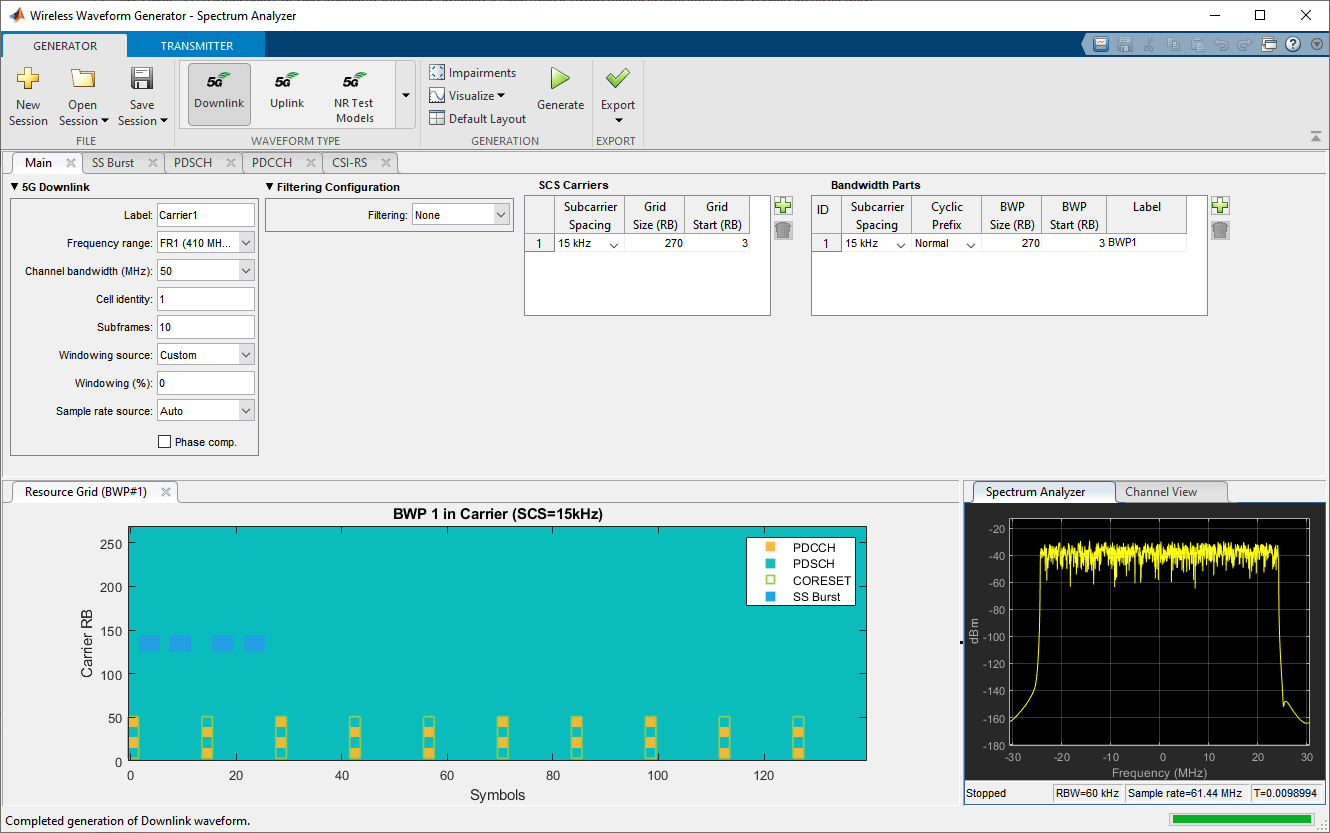
Task: Choose NR Test Models waveform
Action: pos(354,93)
